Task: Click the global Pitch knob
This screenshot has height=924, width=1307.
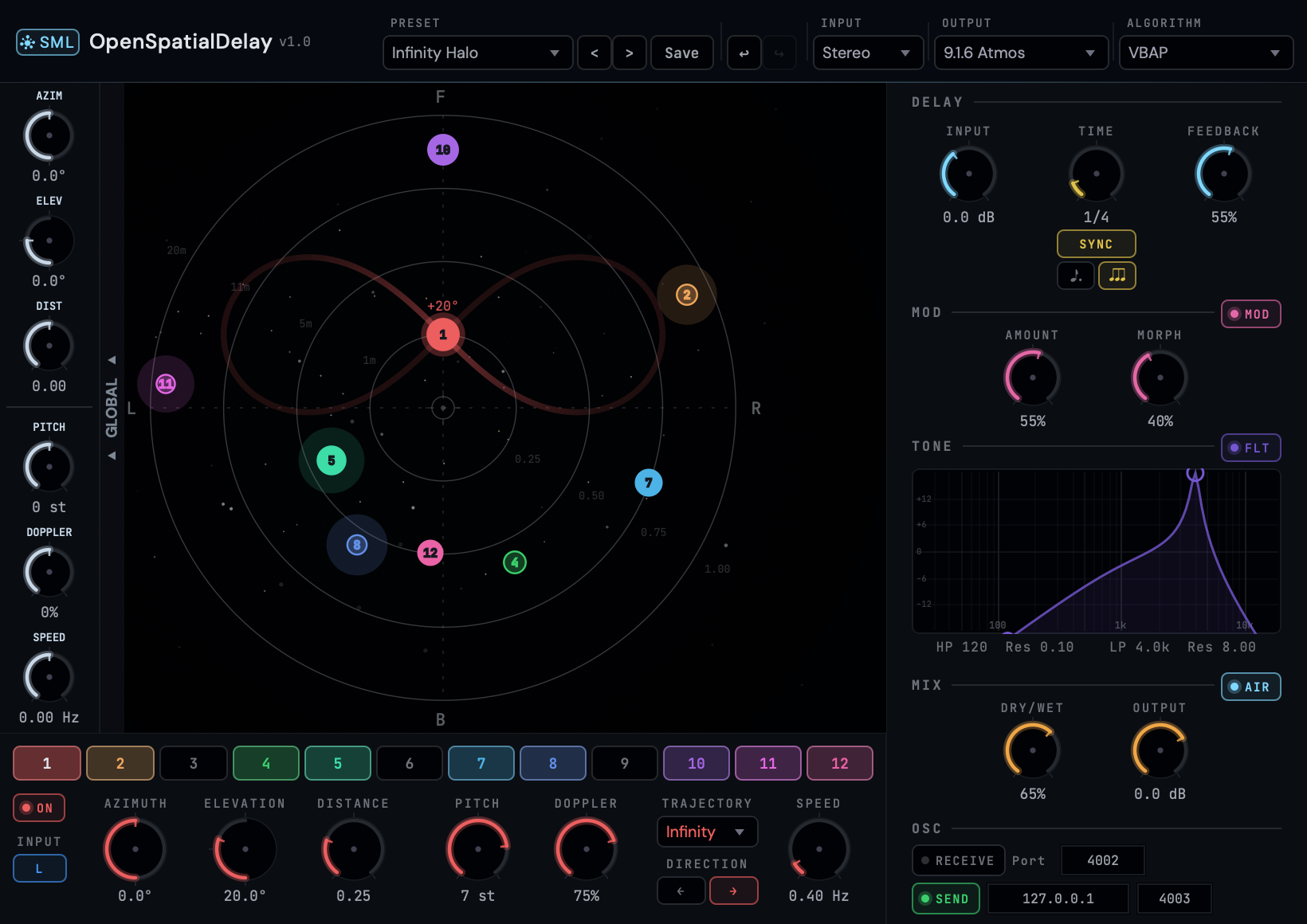Action: pos(49,467)
